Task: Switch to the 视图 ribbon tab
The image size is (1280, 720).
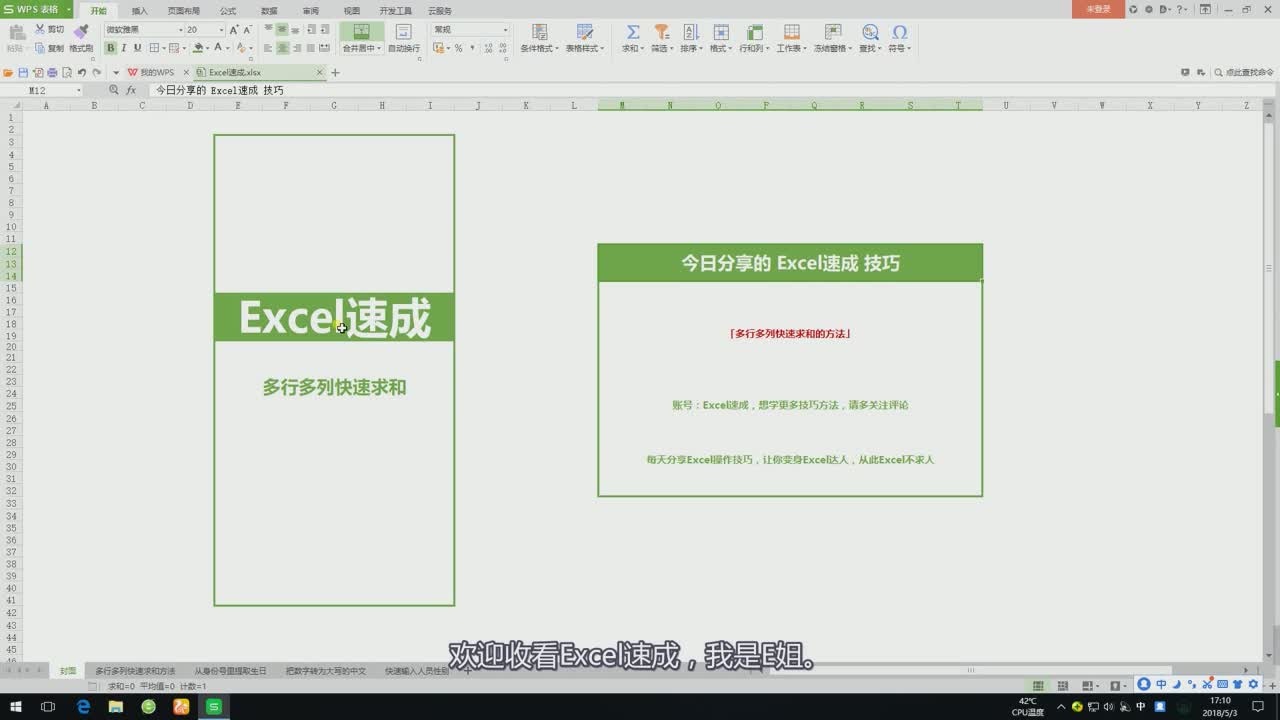Action: (352, 10)
